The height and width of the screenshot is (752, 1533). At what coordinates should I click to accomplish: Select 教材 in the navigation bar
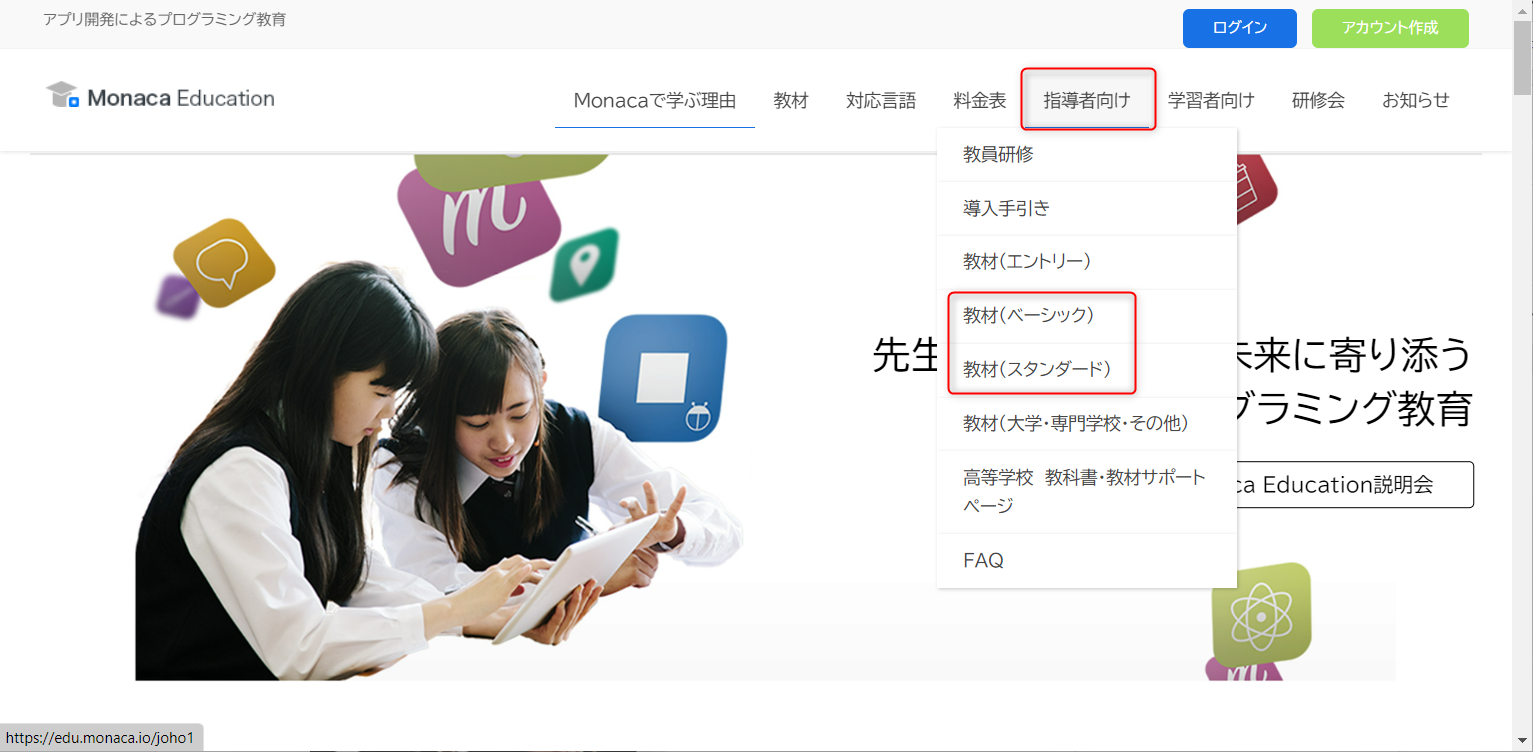(x=791, y=100)
